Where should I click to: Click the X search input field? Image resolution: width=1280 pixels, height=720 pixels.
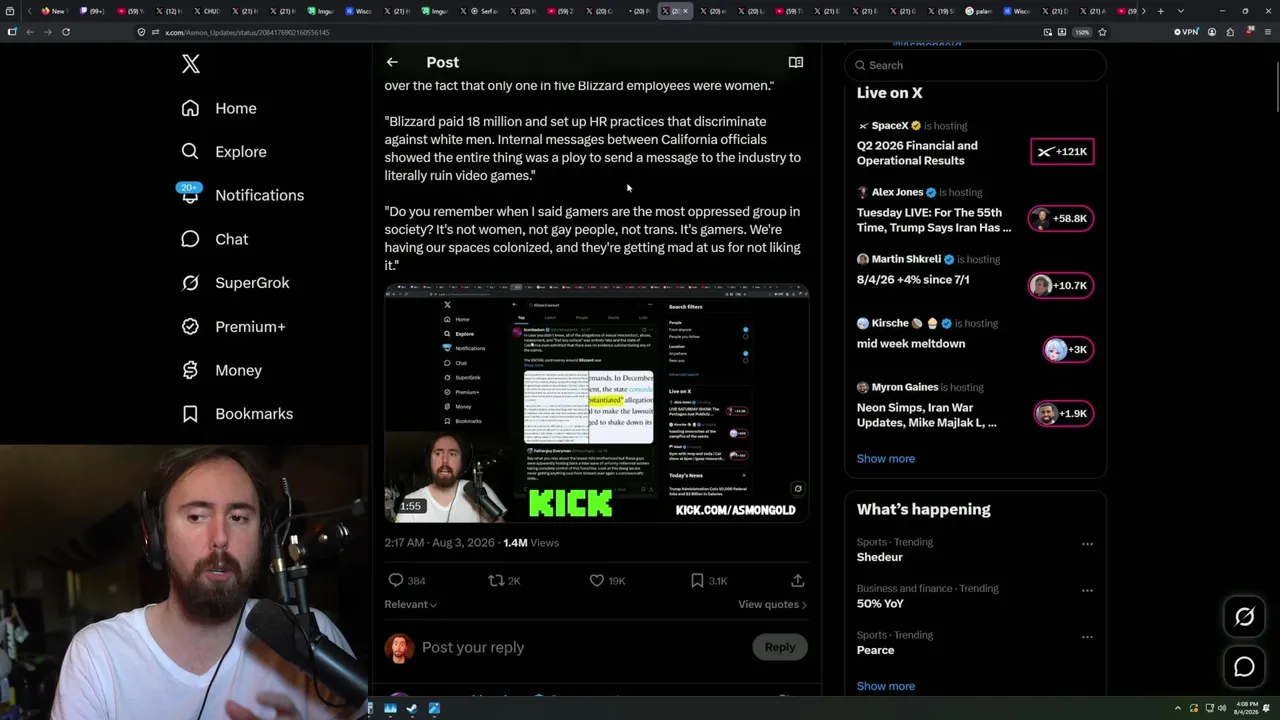[x=976, y=65]
